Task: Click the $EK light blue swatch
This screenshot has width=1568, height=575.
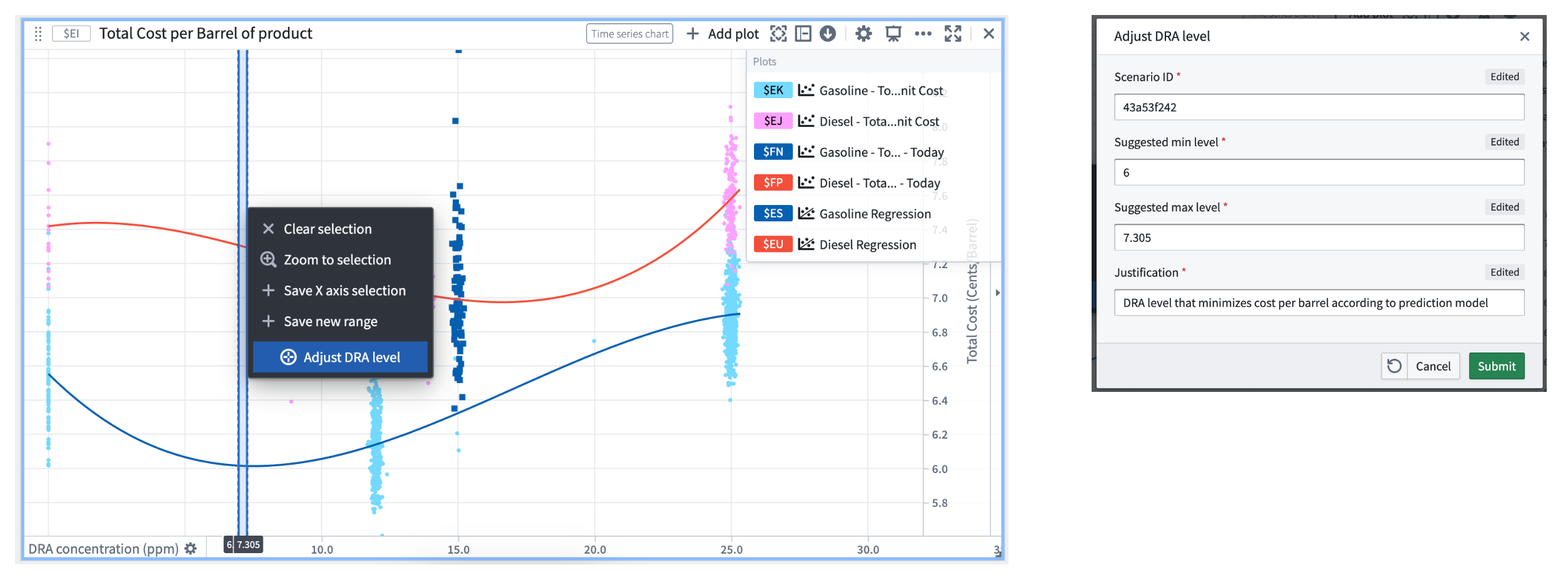Action: pyautogui.click(x=773, y=90)
